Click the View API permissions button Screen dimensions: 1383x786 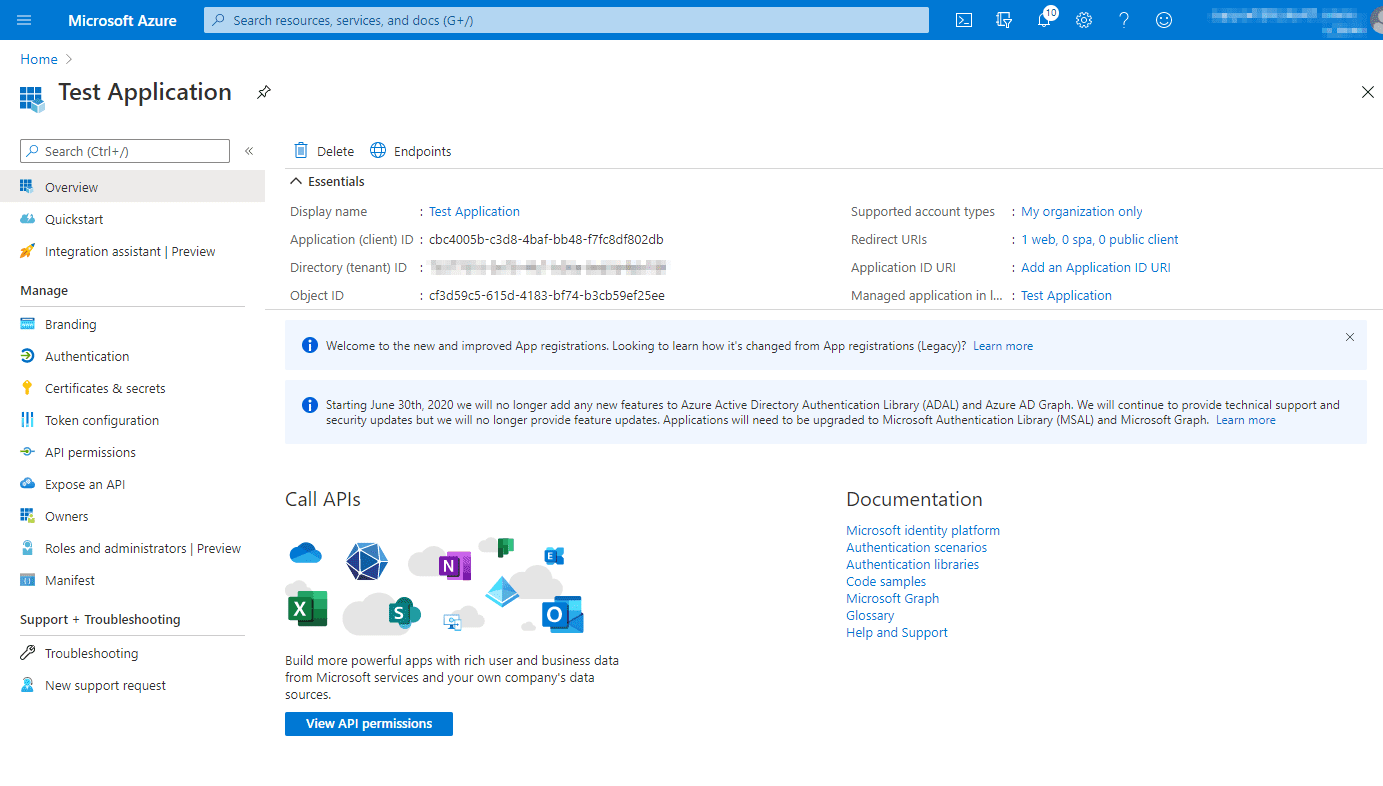point(369,724)
